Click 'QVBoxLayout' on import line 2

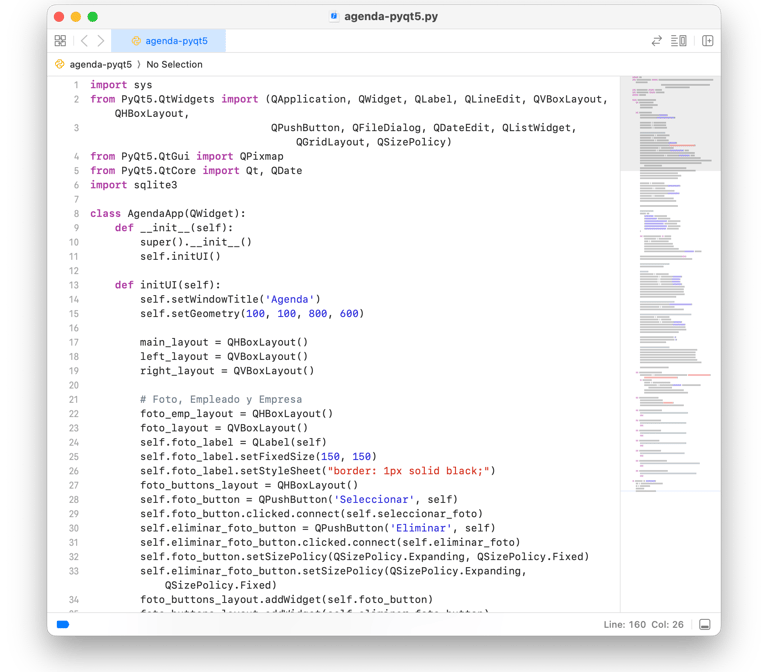pyautogui.click(x=567, y=99)
